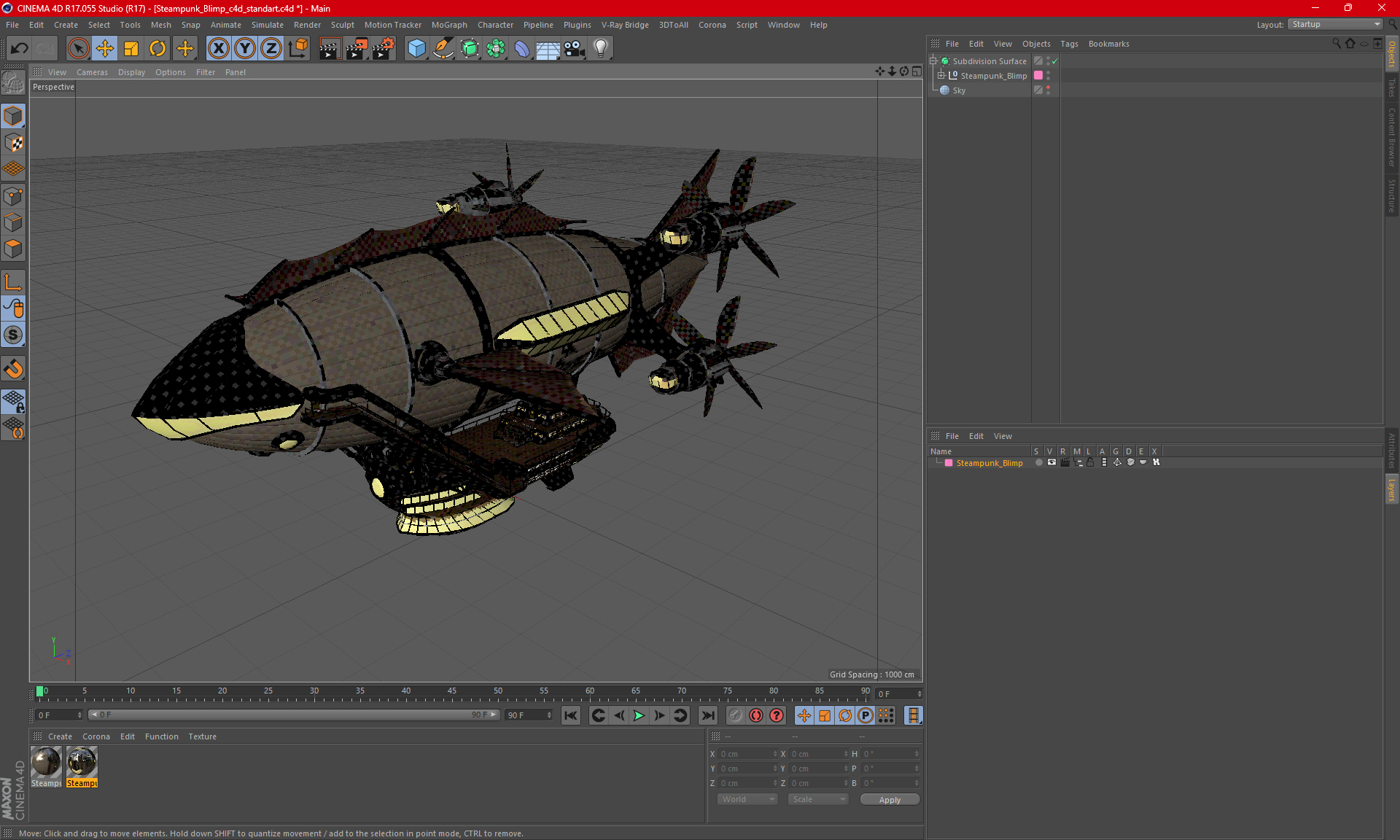
Task: Click Render View clapperboard icon
Action: 330,49
